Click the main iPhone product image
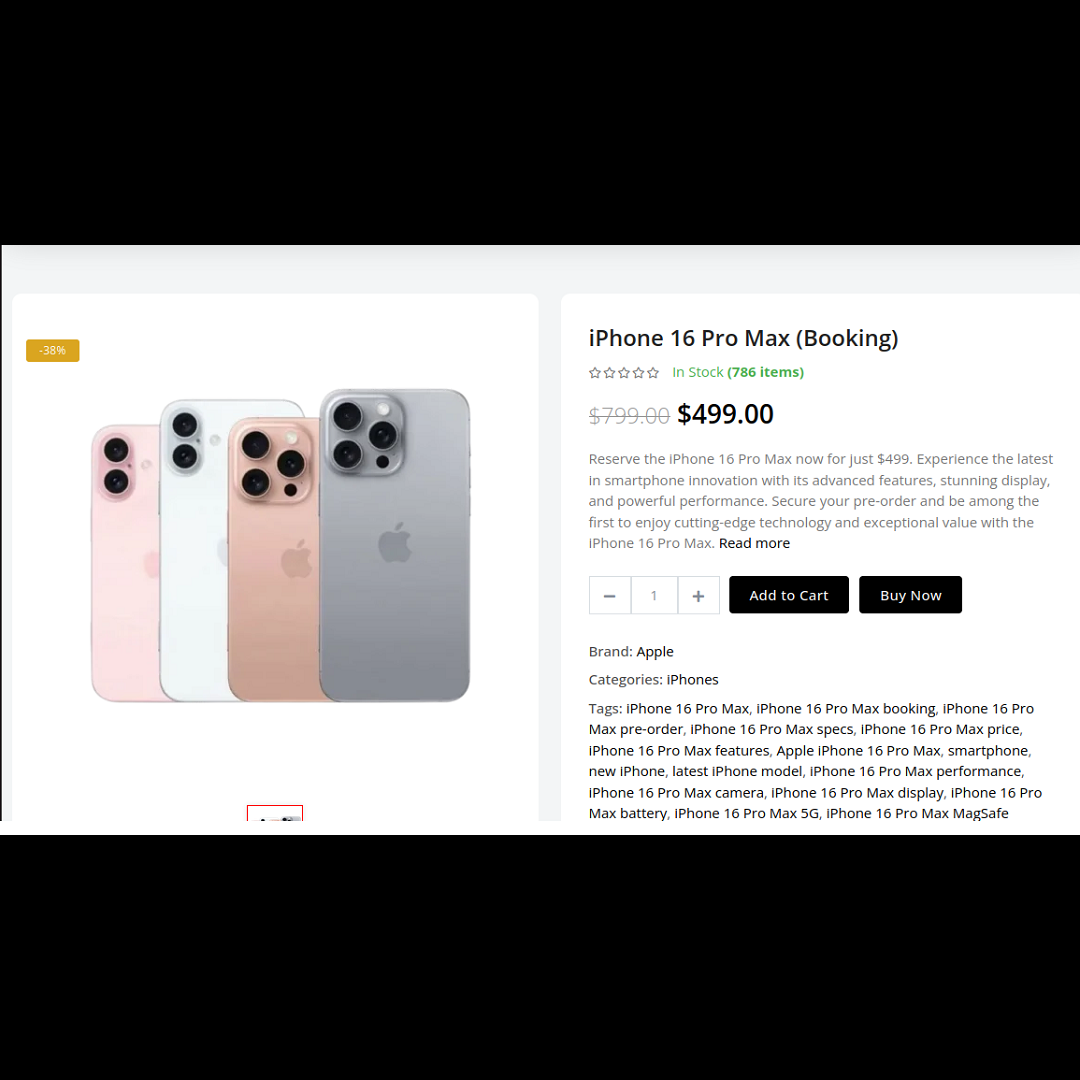Screen dimensions: 1080x1080 coord(280,546)
